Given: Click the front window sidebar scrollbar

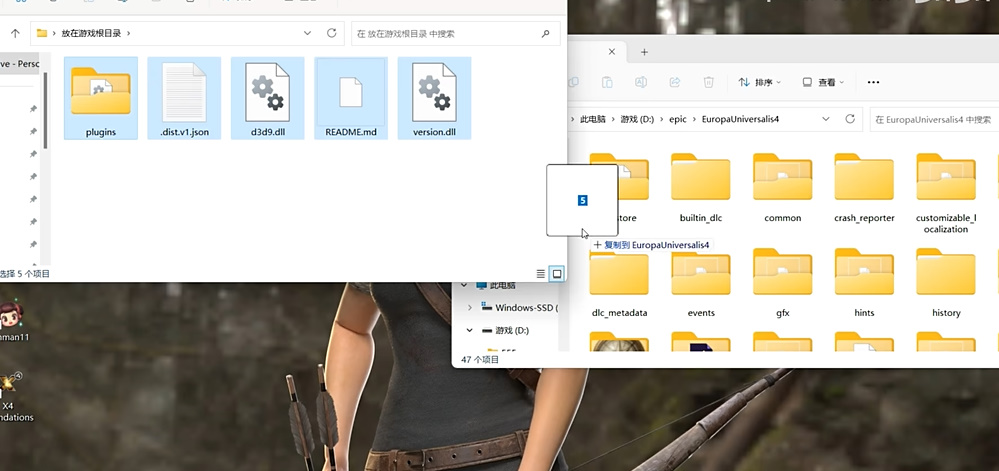Looking at the screenshot, I should click(x=45, y=110).
